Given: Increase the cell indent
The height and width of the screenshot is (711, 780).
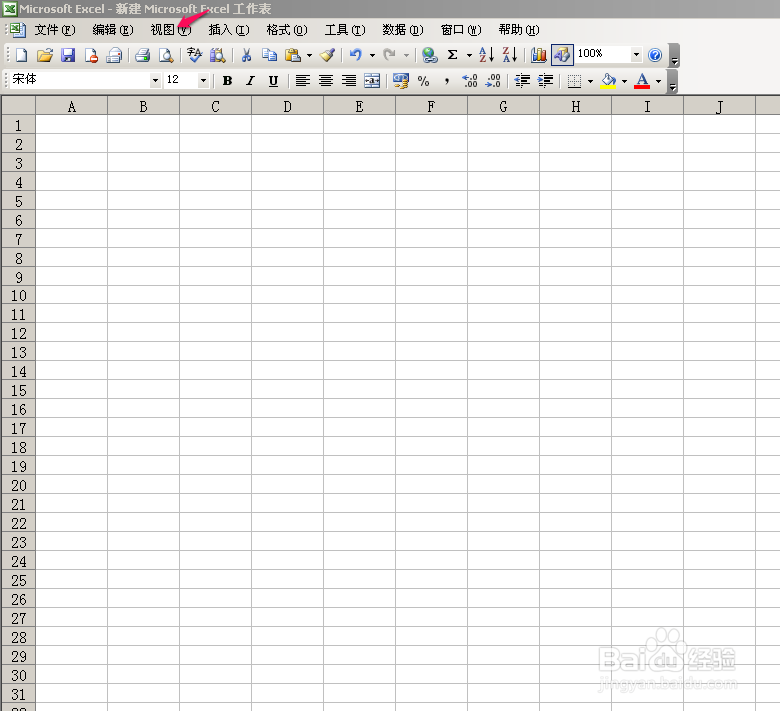Looking at the screenshot, I should (x=545, y=81).
